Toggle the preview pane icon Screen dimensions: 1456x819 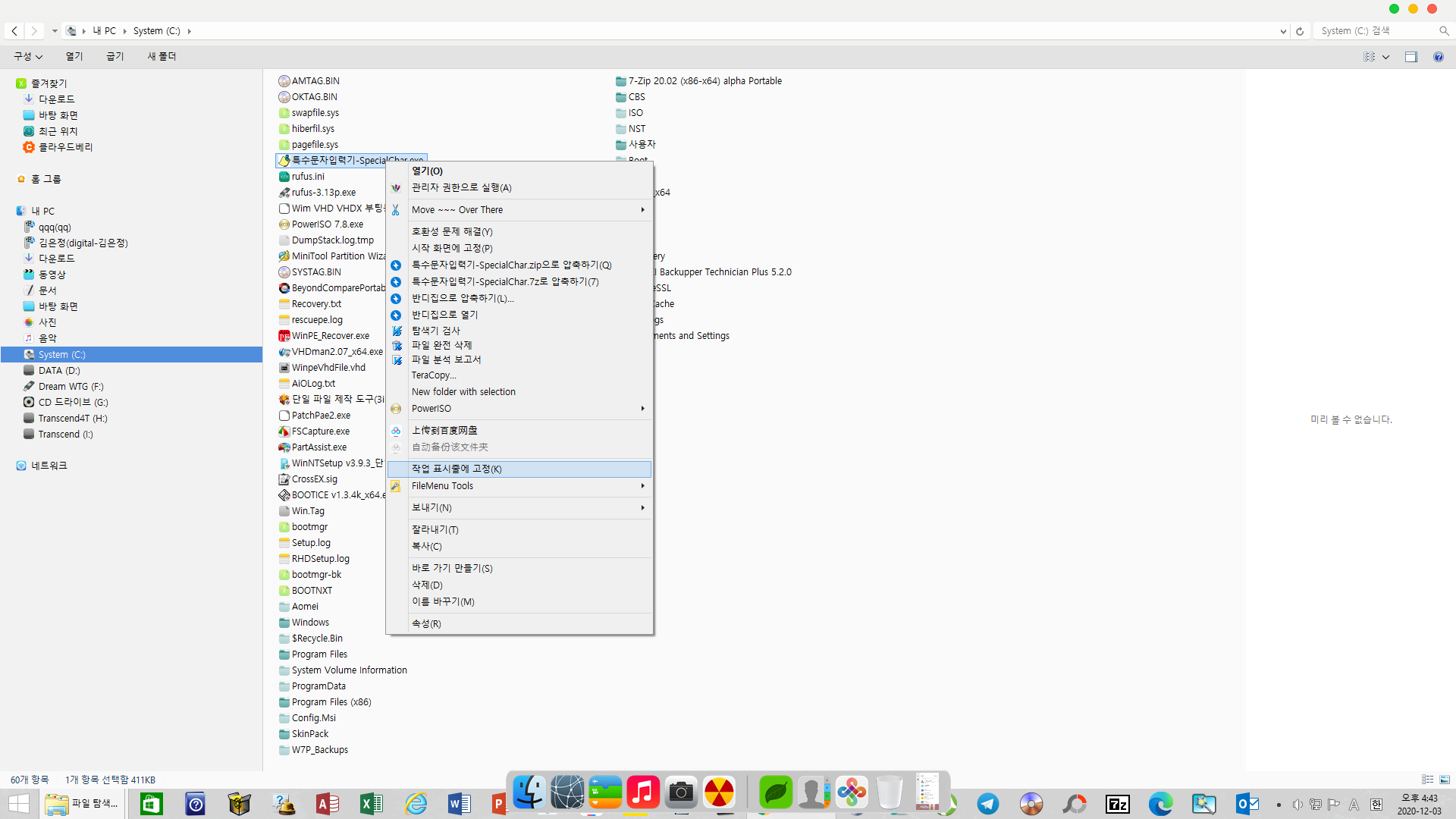coord(1411,57)
